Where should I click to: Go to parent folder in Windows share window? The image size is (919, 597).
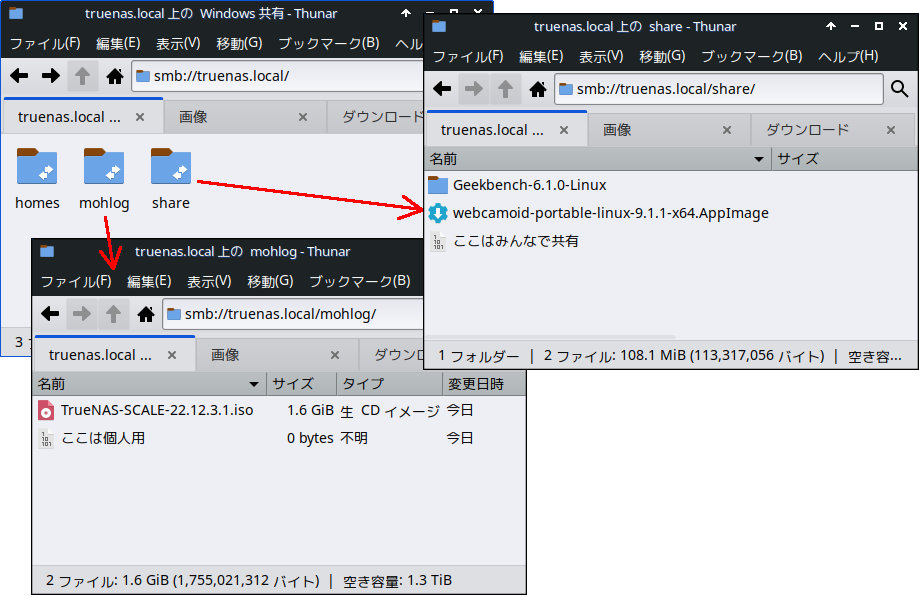82,76
